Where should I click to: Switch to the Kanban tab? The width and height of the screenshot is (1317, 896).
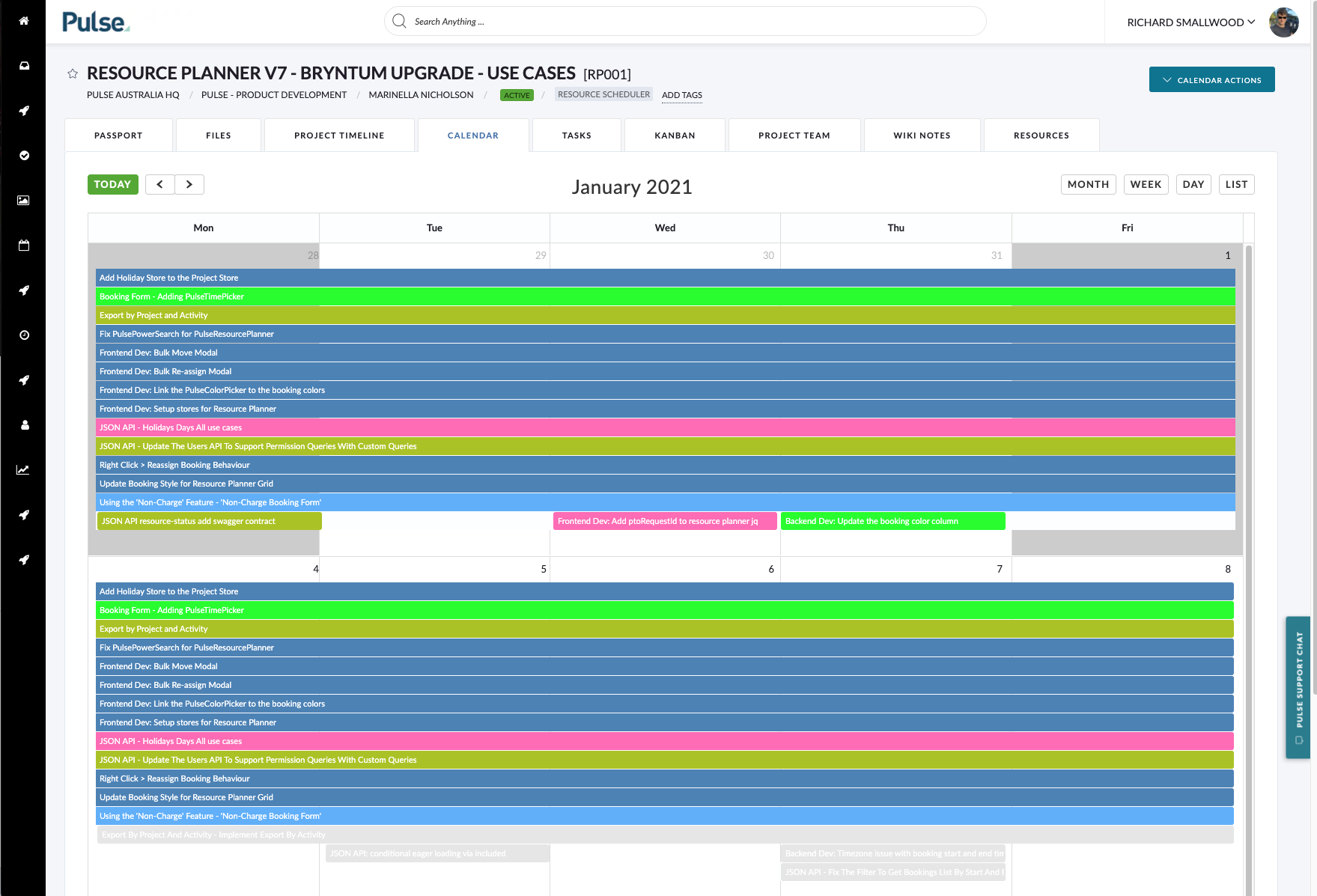coord(675,135)
